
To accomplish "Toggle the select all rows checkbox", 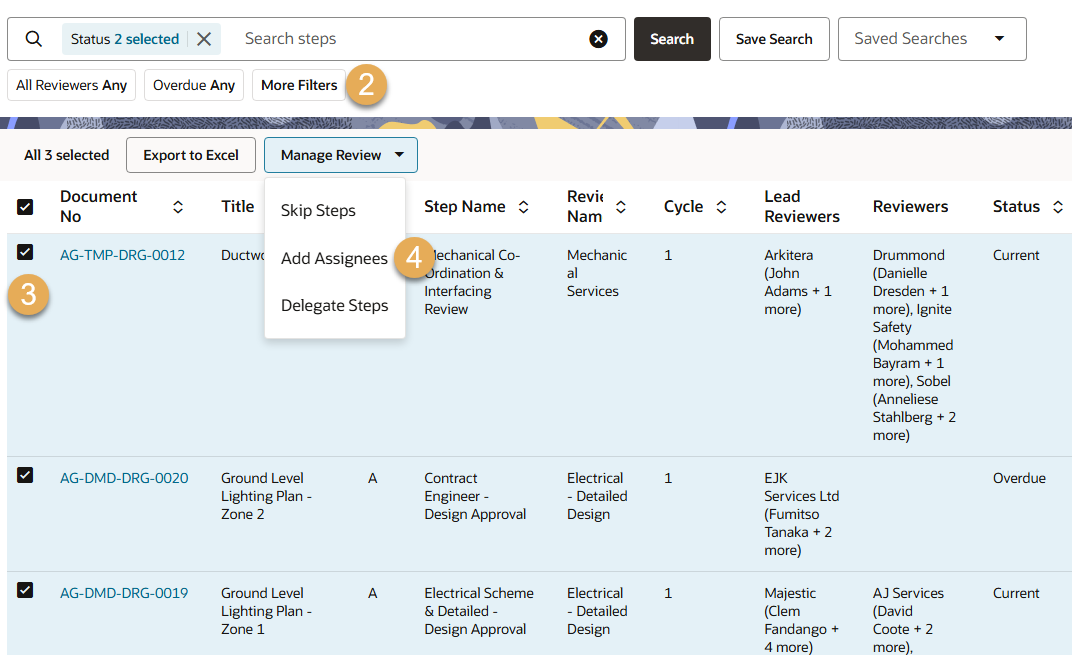I will coord(25,207).
